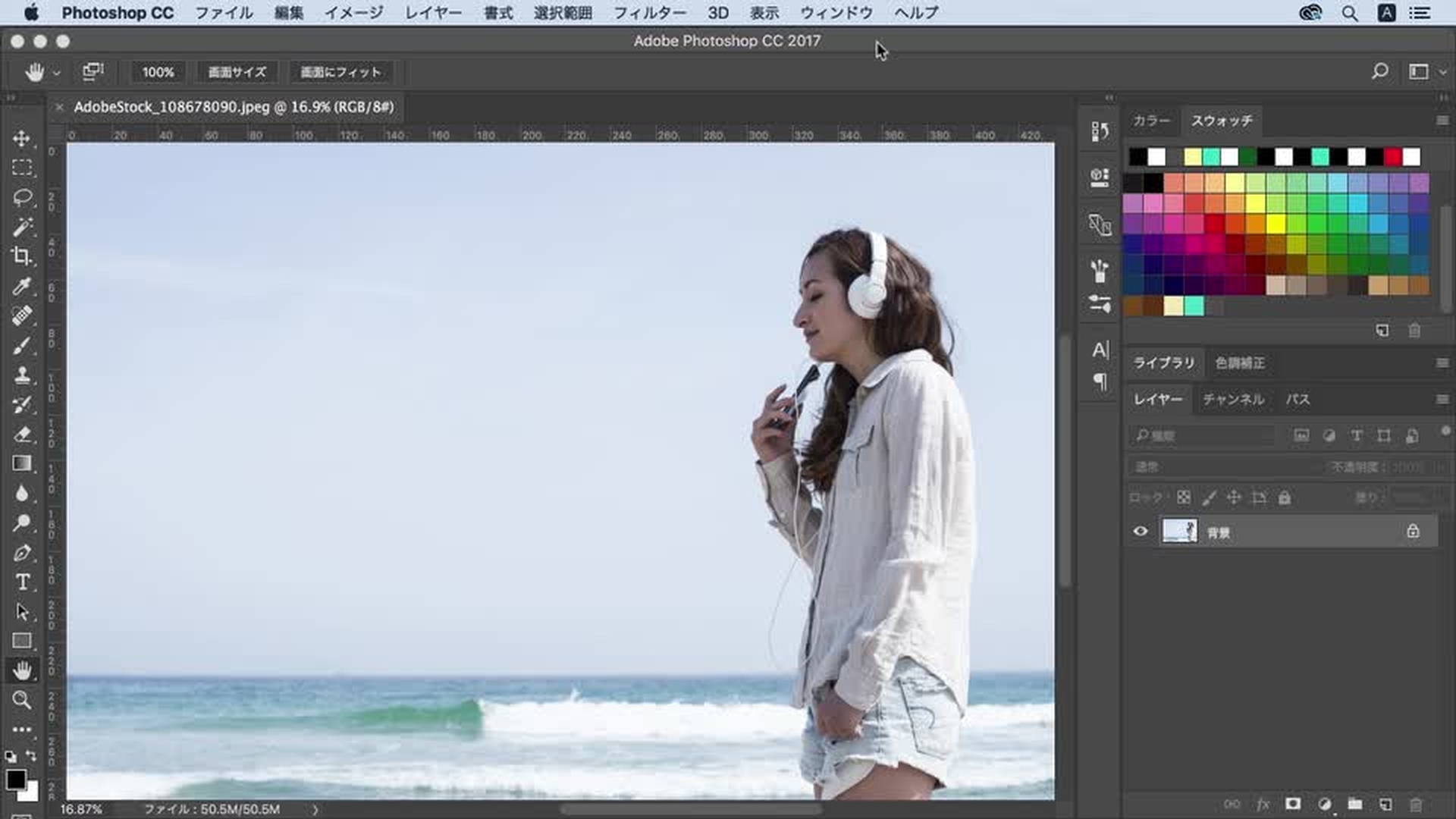Image resolution: width=1456 pixels, height=819 pixels.
Task: Select the Eyedropper tool
Action: click(21, 286)
